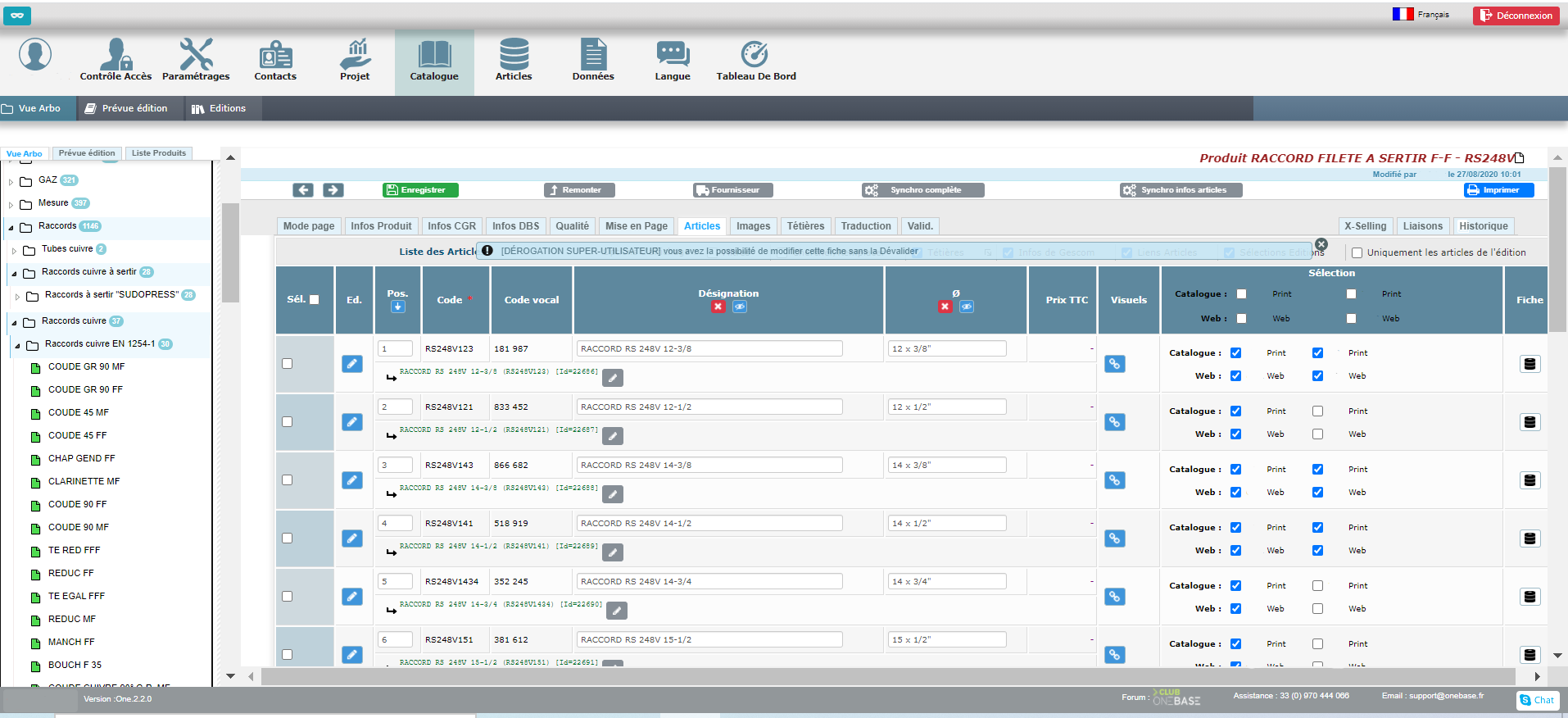
Task: Select COUDE GR 90 MF tree item
Action: 86,367
